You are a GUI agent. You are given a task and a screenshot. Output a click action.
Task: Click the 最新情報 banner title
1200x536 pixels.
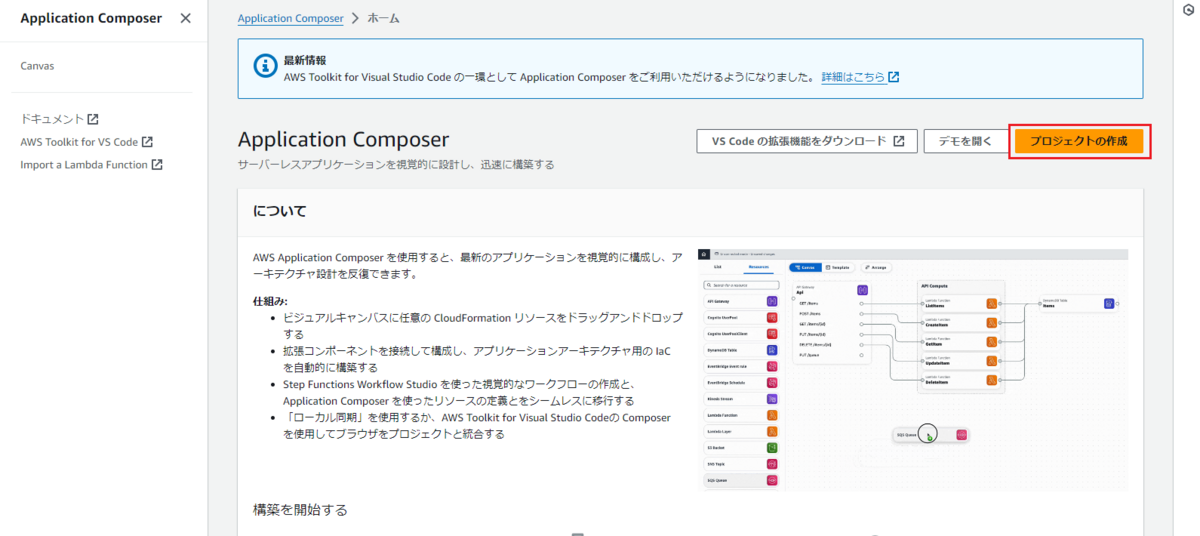click(305, 60)
